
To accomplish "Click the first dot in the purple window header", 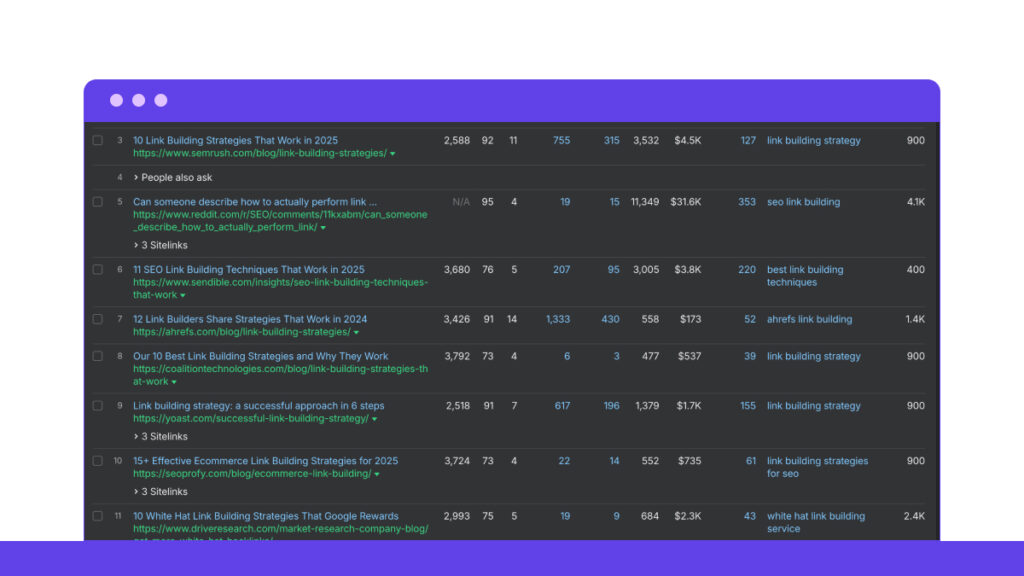I will tap(116, 100).
